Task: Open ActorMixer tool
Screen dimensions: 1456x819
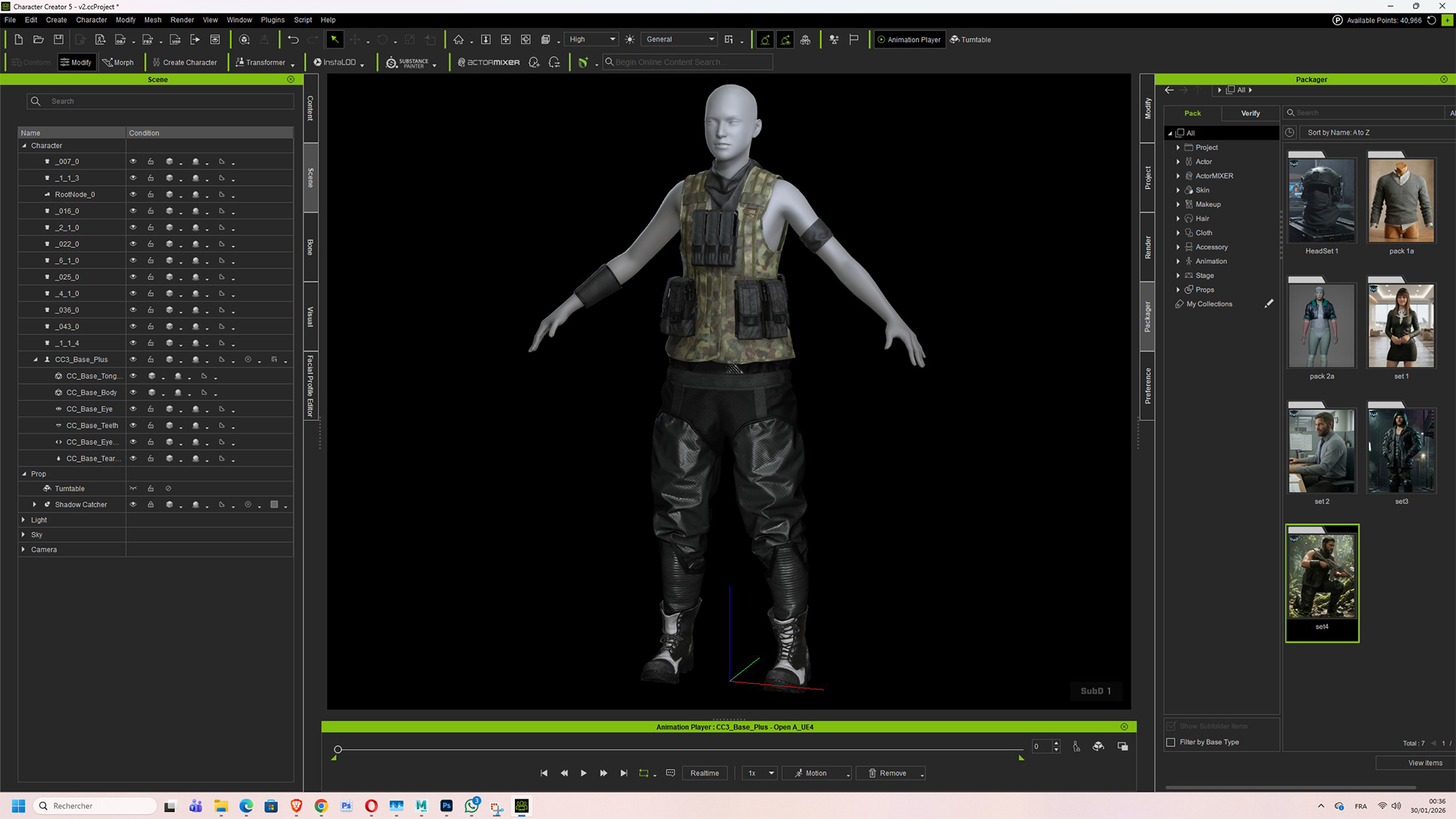Action: (x=488, y=63)
